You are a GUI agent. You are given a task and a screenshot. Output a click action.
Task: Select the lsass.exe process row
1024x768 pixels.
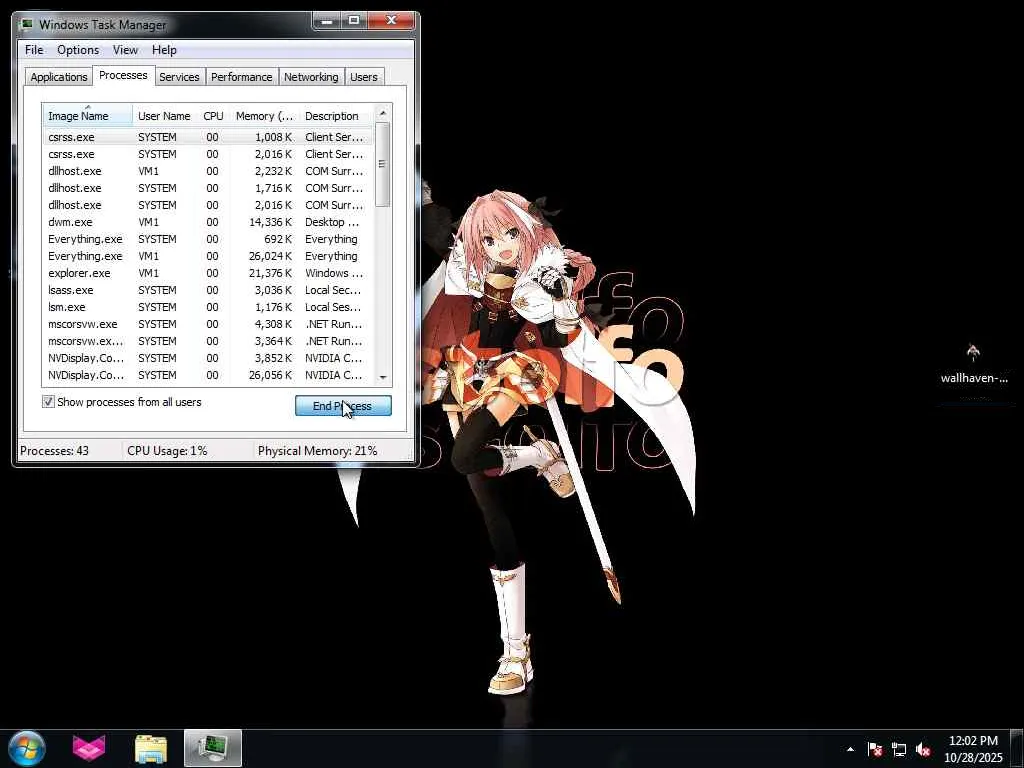pyautogui.click(x=208, y=290)
